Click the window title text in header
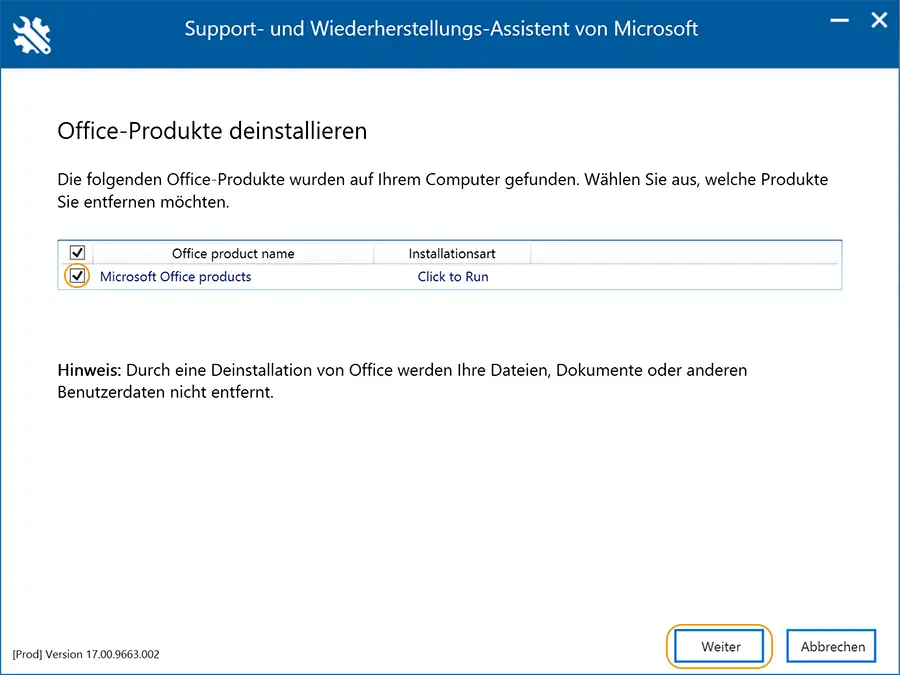This screenshot has width=900, height=675. click(x=441, y=29)
